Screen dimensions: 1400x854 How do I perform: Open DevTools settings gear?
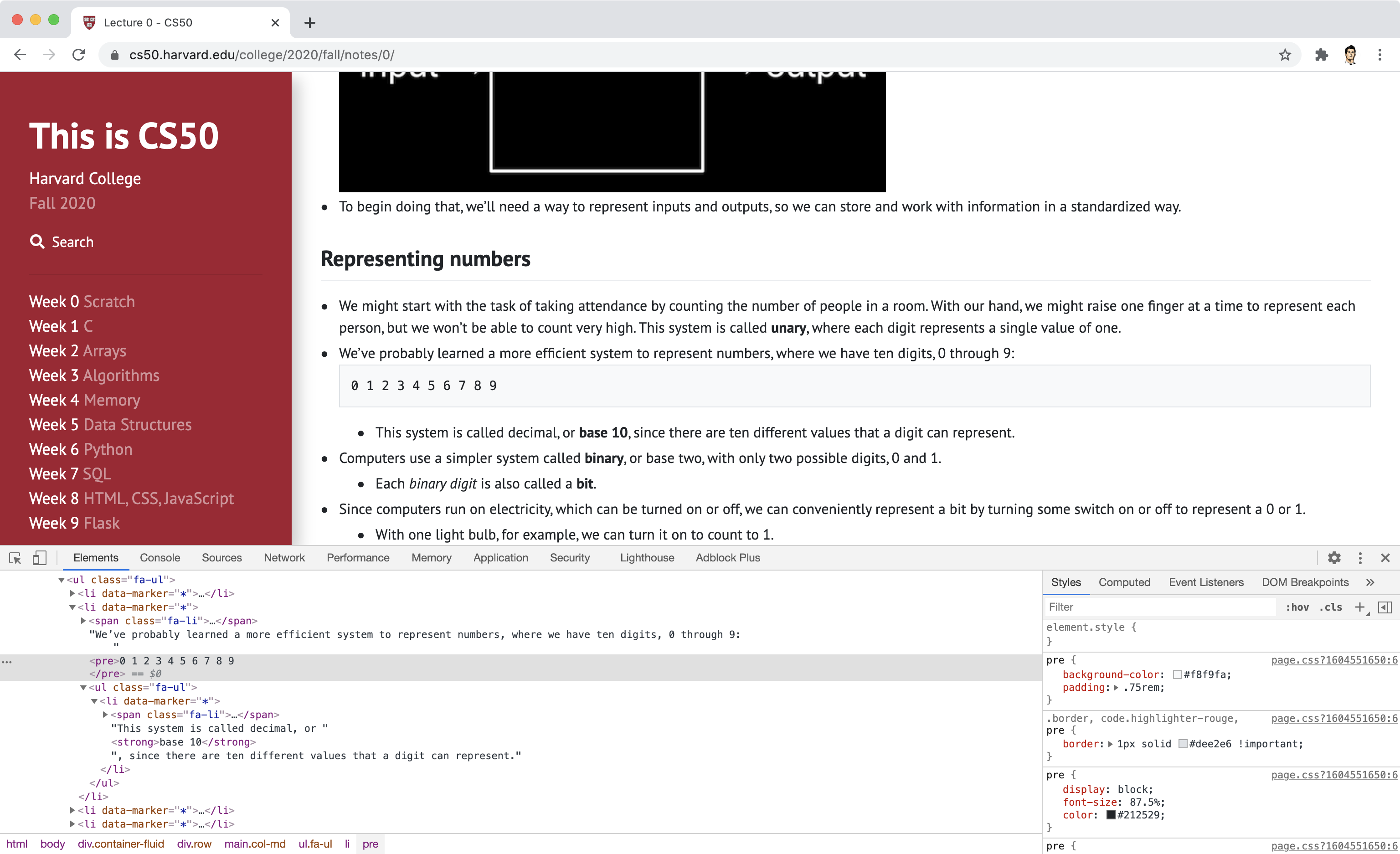coord(1334,558)
